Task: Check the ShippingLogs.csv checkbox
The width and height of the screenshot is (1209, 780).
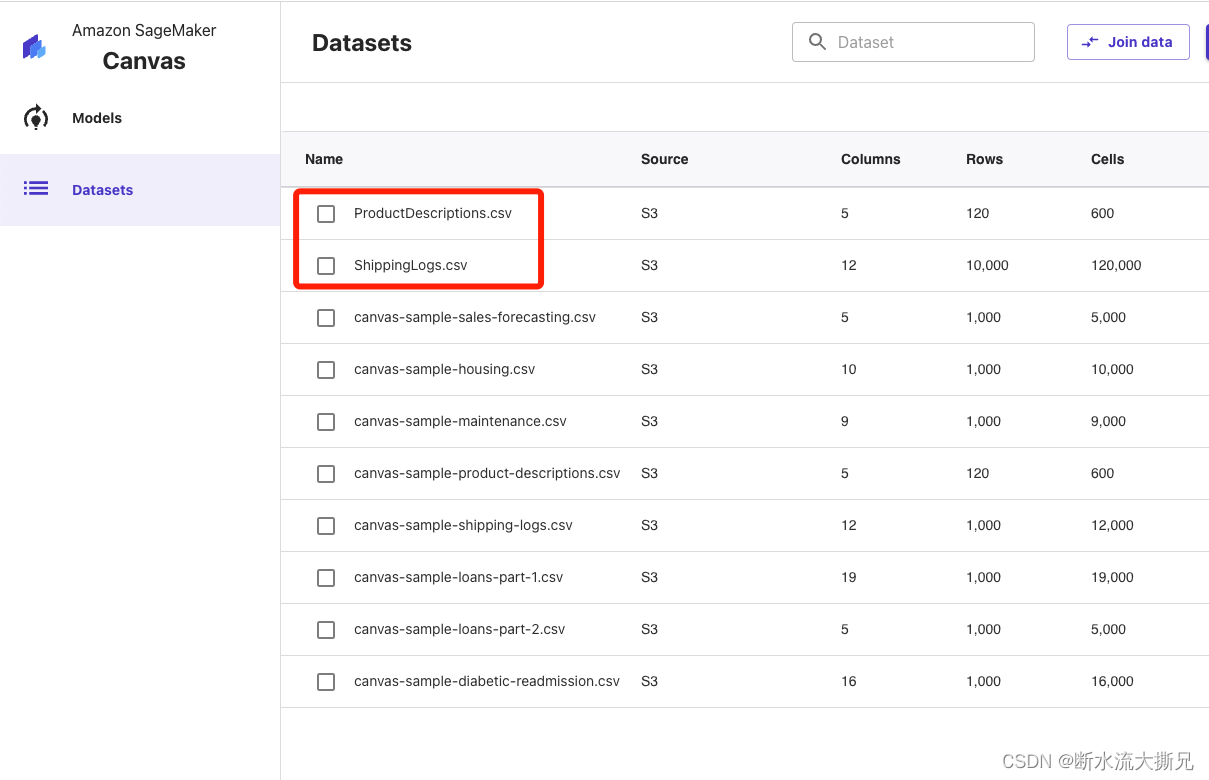Action: (x=326, y=266)
